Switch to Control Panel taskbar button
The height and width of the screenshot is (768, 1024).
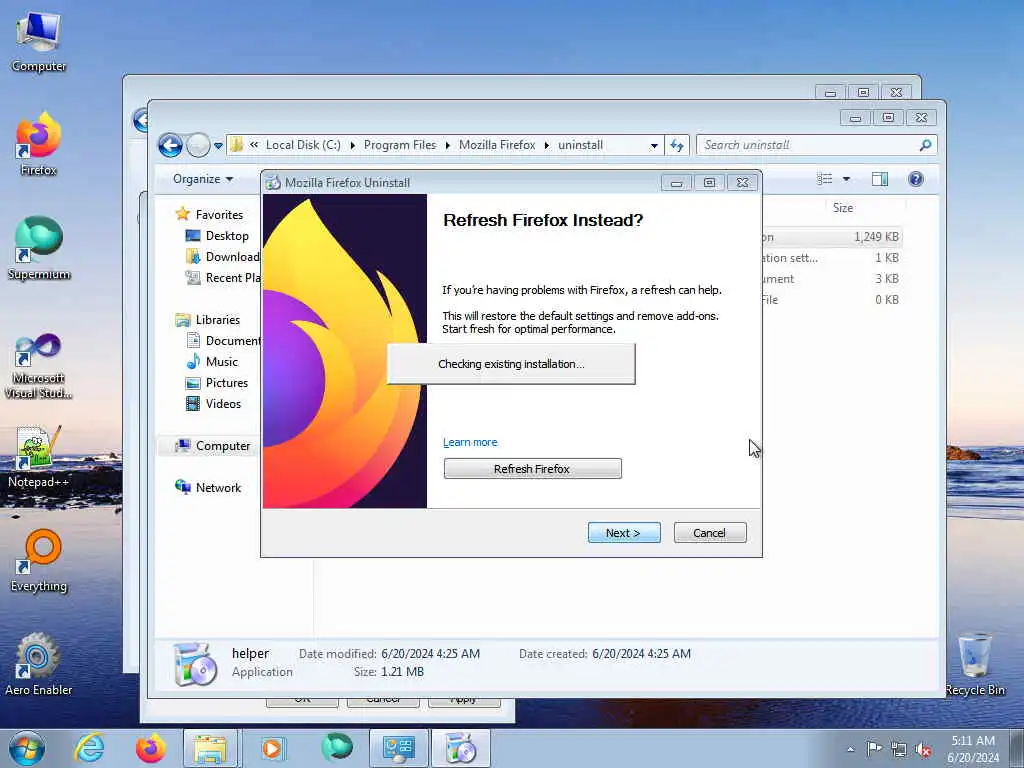point(398,748)
